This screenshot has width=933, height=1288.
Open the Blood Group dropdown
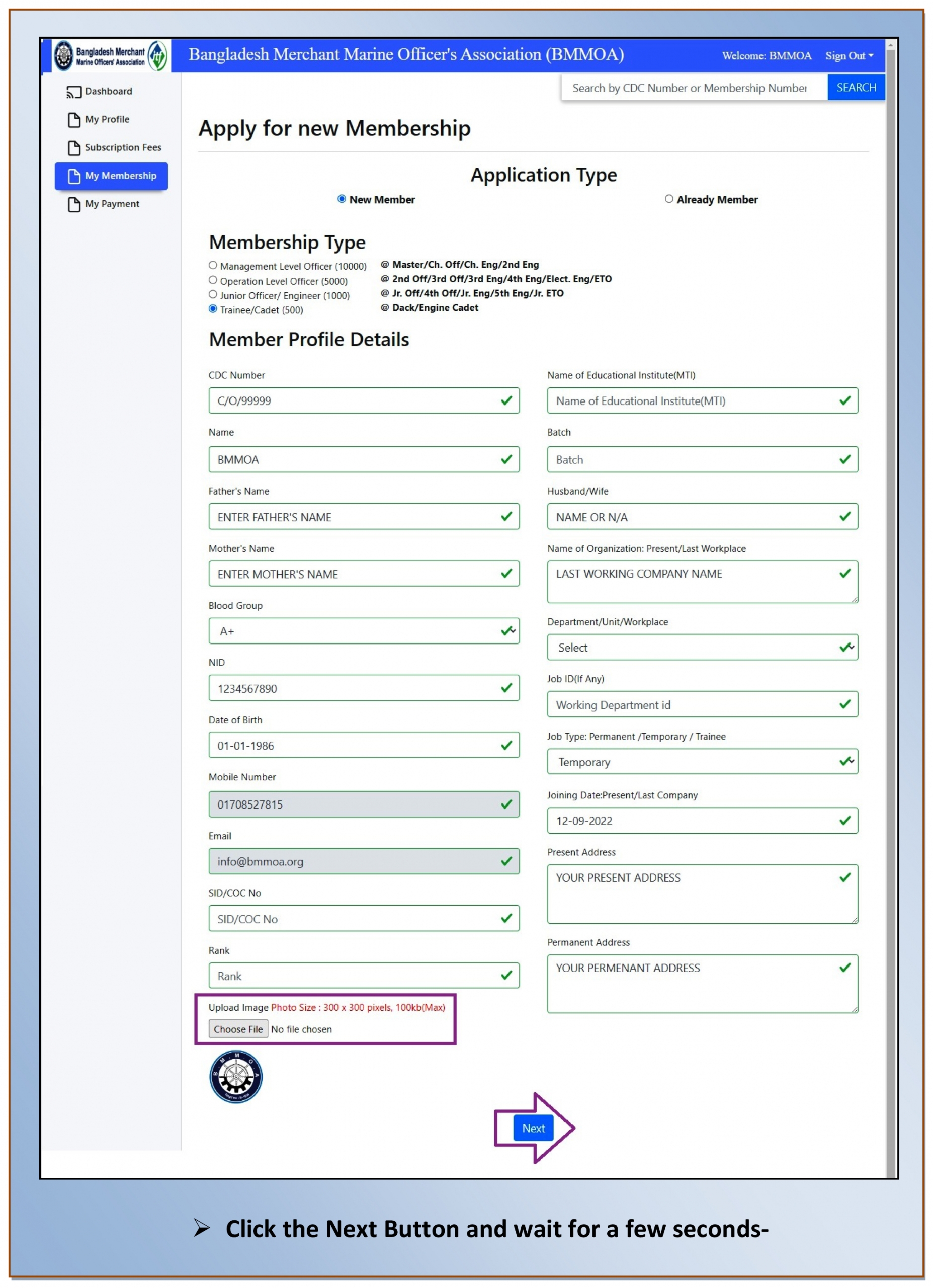(364, 631)
